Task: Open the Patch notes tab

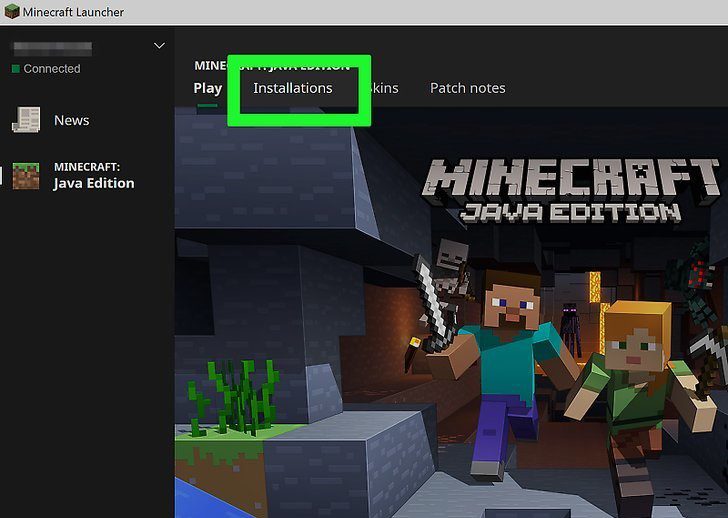Action: point(468,88)
